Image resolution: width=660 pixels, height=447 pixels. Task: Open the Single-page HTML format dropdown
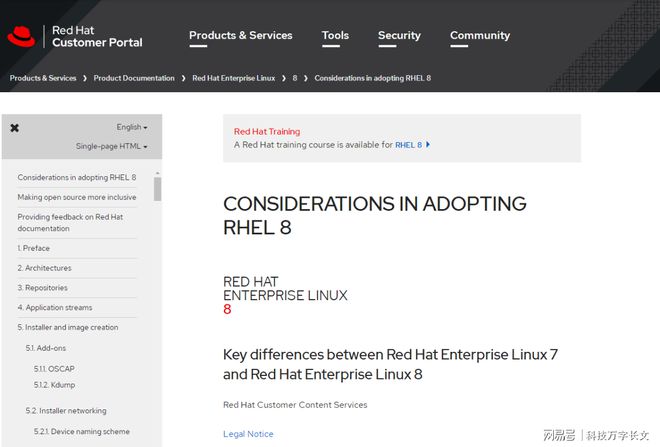pos(112,146)
